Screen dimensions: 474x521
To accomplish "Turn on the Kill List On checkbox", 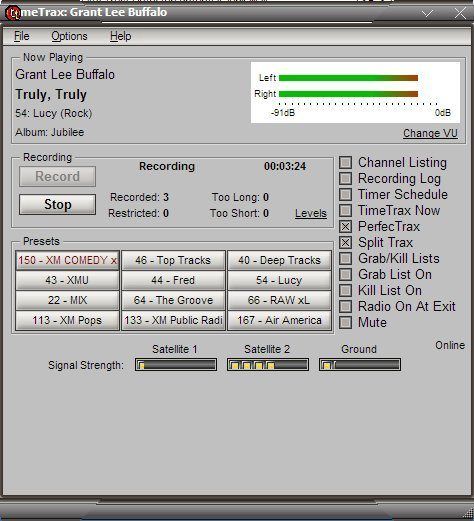I will [345, 290].
